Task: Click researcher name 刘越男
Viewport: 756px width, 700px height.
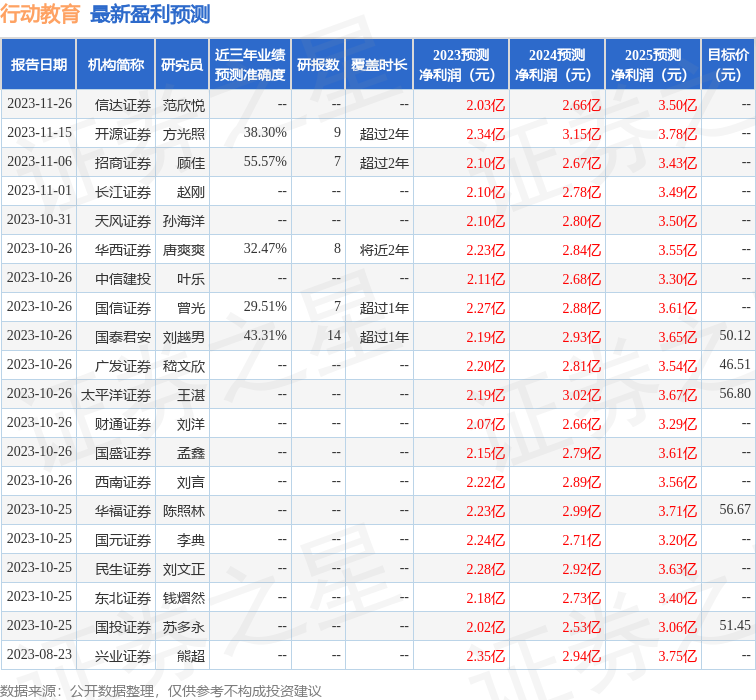Action: click(x=184, y=337)
